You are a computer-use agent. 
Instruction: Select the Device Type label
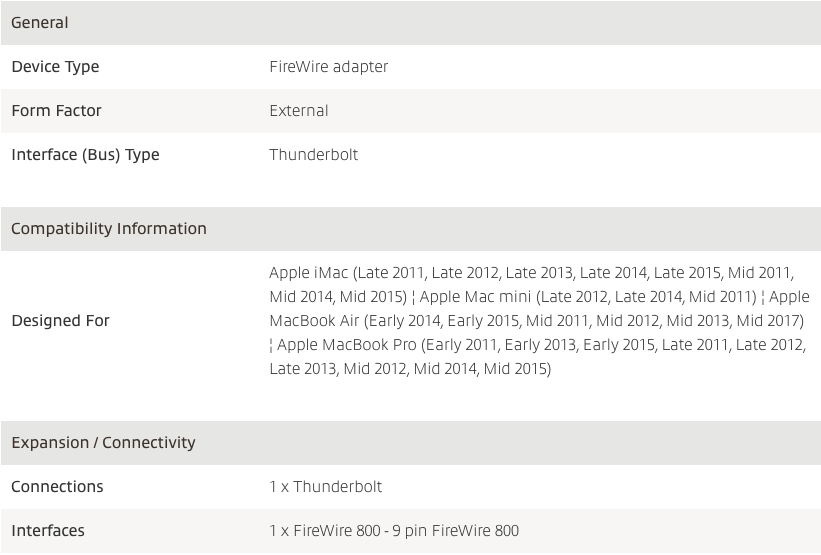coord(55,67)
